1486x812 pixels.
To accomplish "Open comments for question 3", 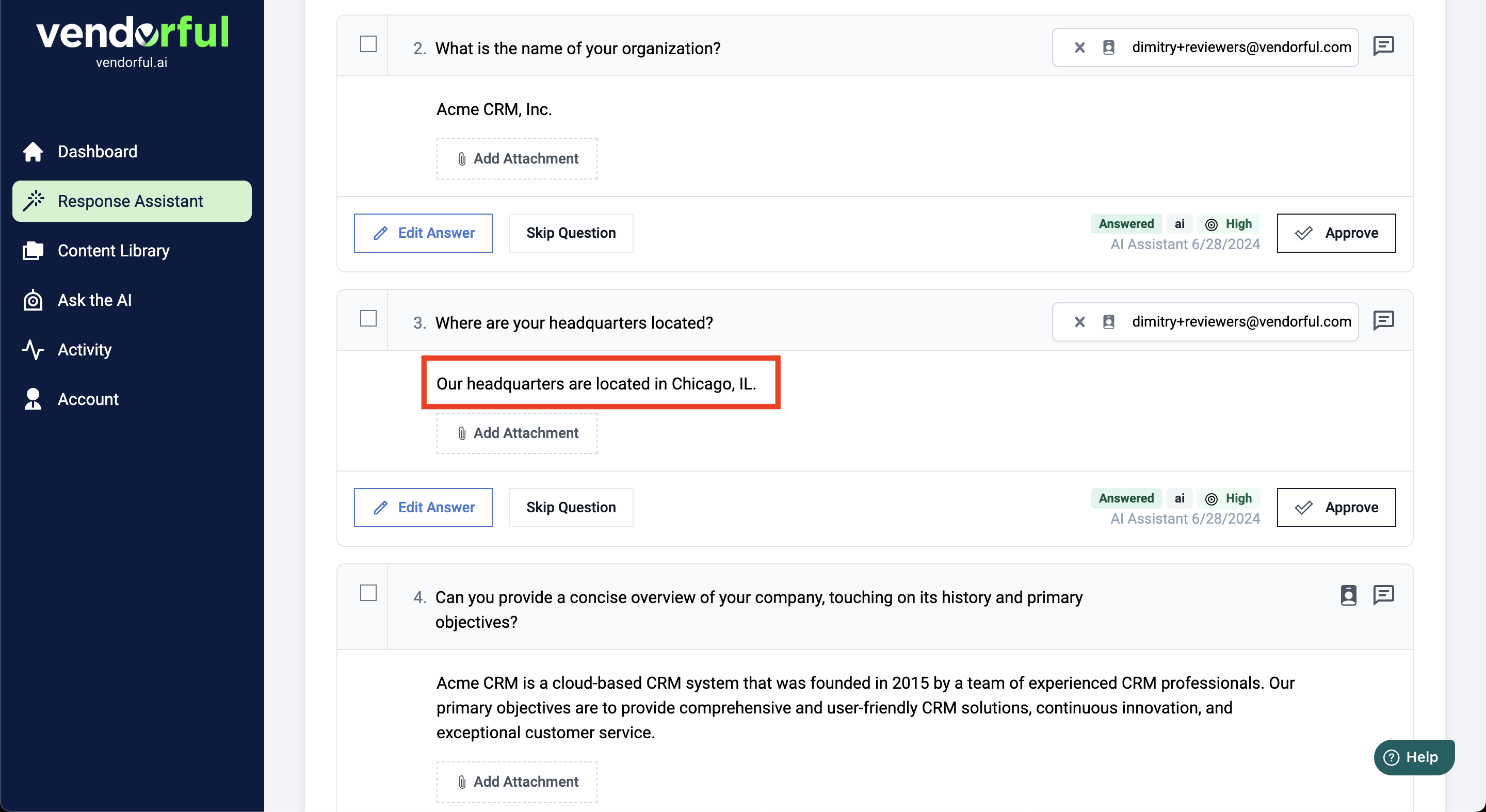I will coord(1383,320).
